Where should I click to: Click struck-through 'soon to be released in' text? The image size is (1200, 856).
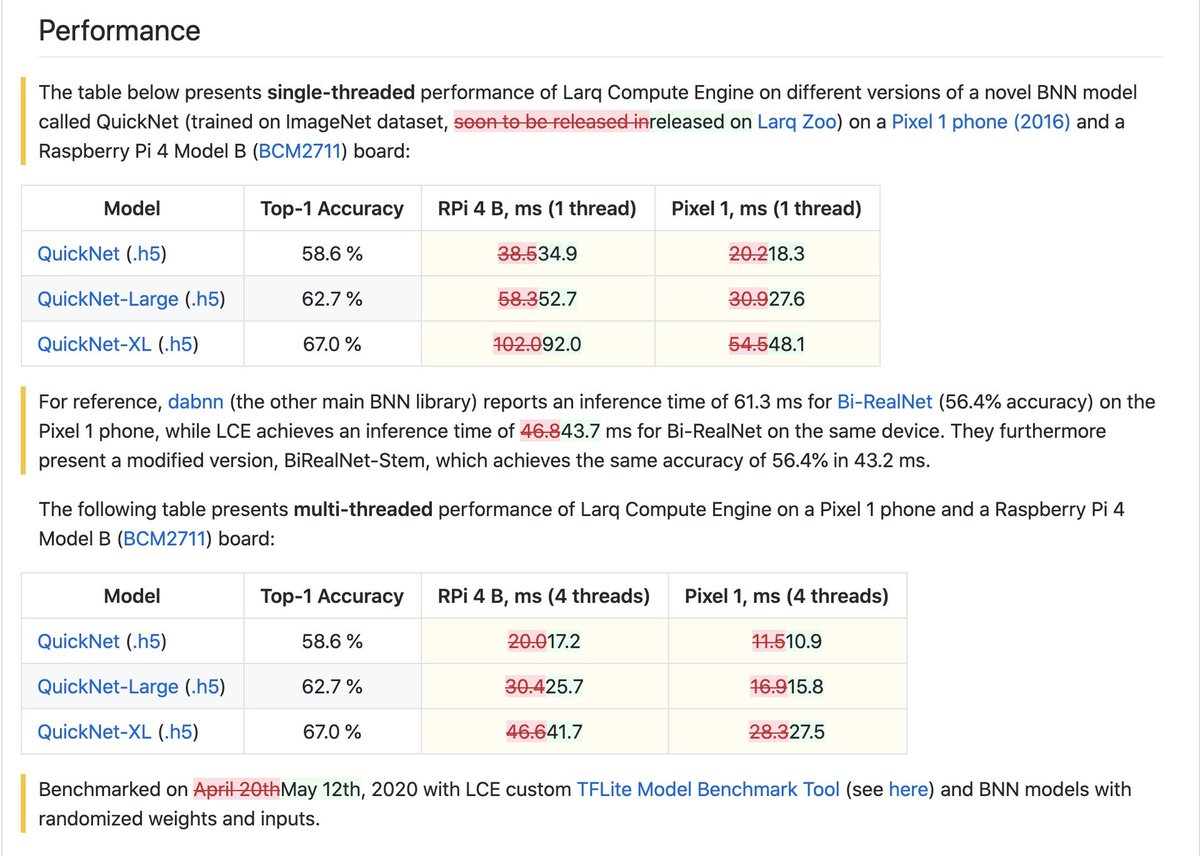point(551,122)
